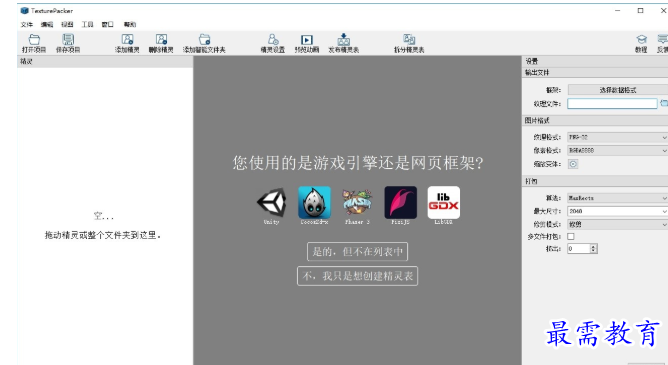Save the project using 保存项目 icon
Image resolution: width=668 pixels, height=365 pixels.
tap(68, 43)
